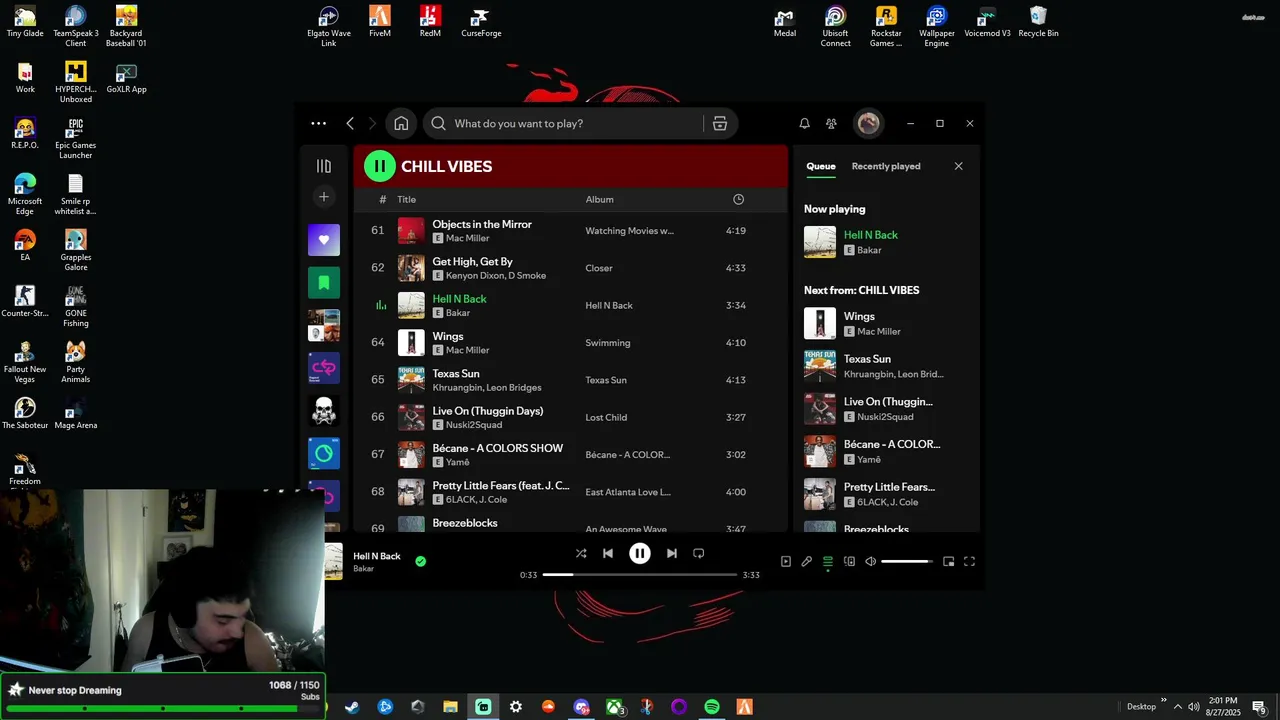Sort tracks by the Title column

(406, 199)
